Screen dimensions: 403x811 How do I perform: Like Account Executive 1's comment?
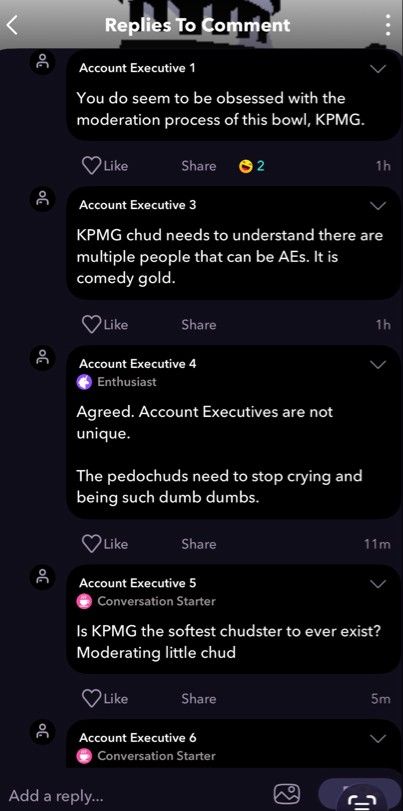pos(105,166)
